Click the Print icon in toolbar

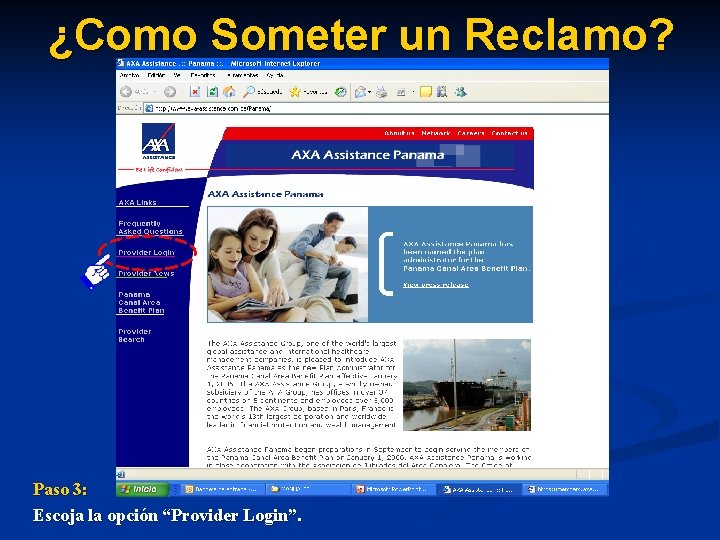[382, 92]
